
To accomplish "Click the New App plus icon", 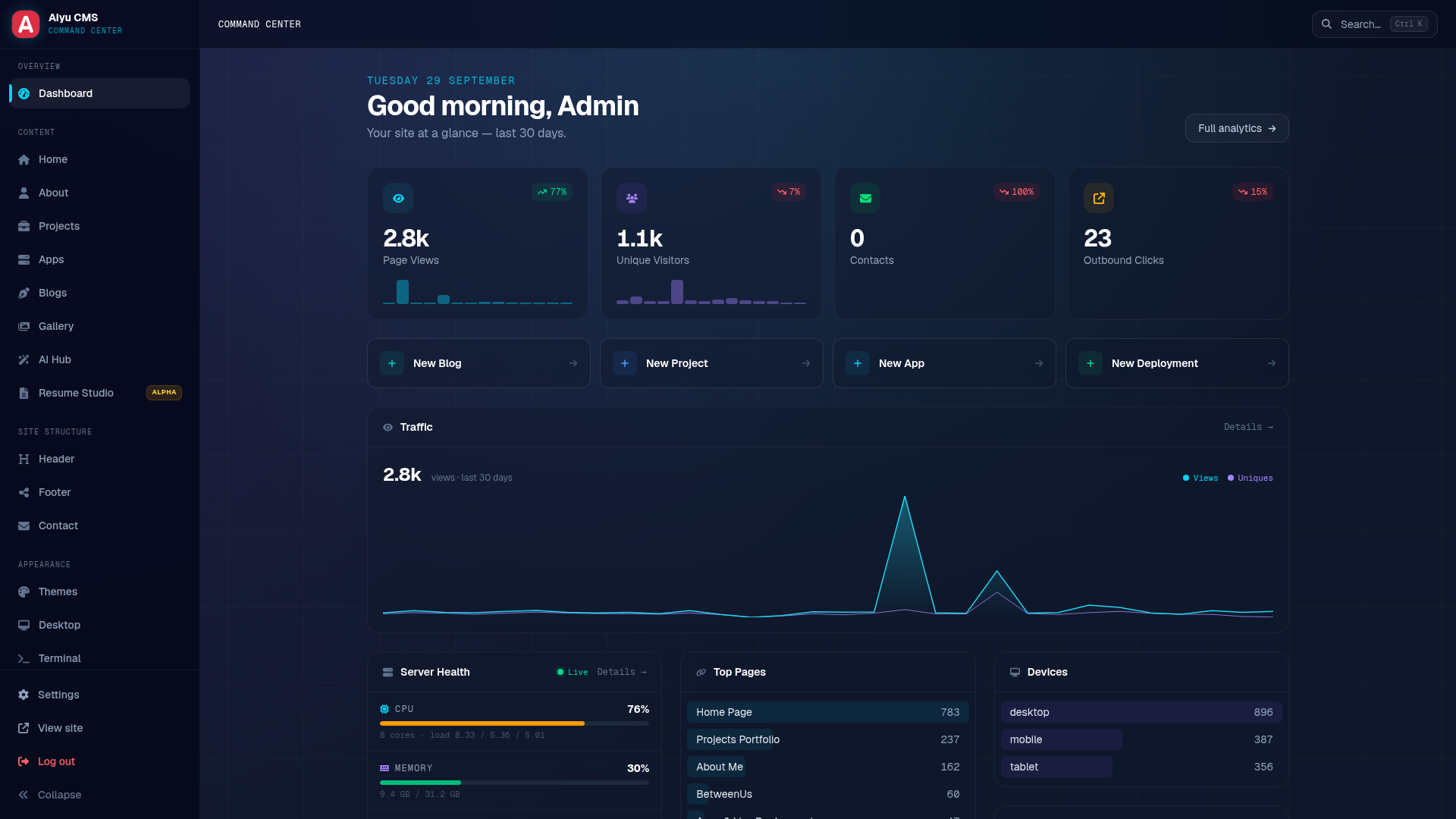I will (x=858, y=363).
